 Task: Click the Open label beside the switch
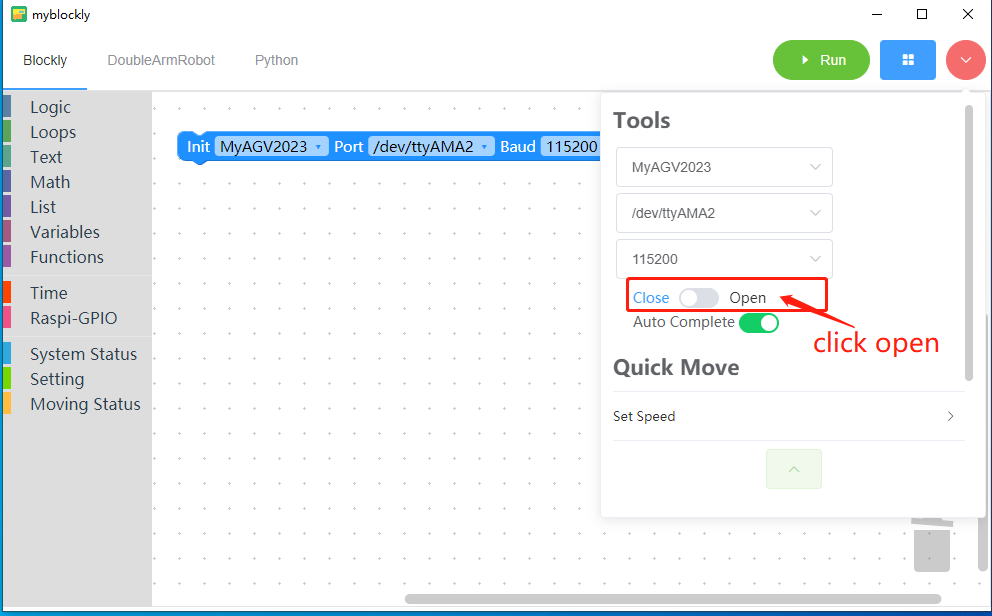[x=747, y=298]
